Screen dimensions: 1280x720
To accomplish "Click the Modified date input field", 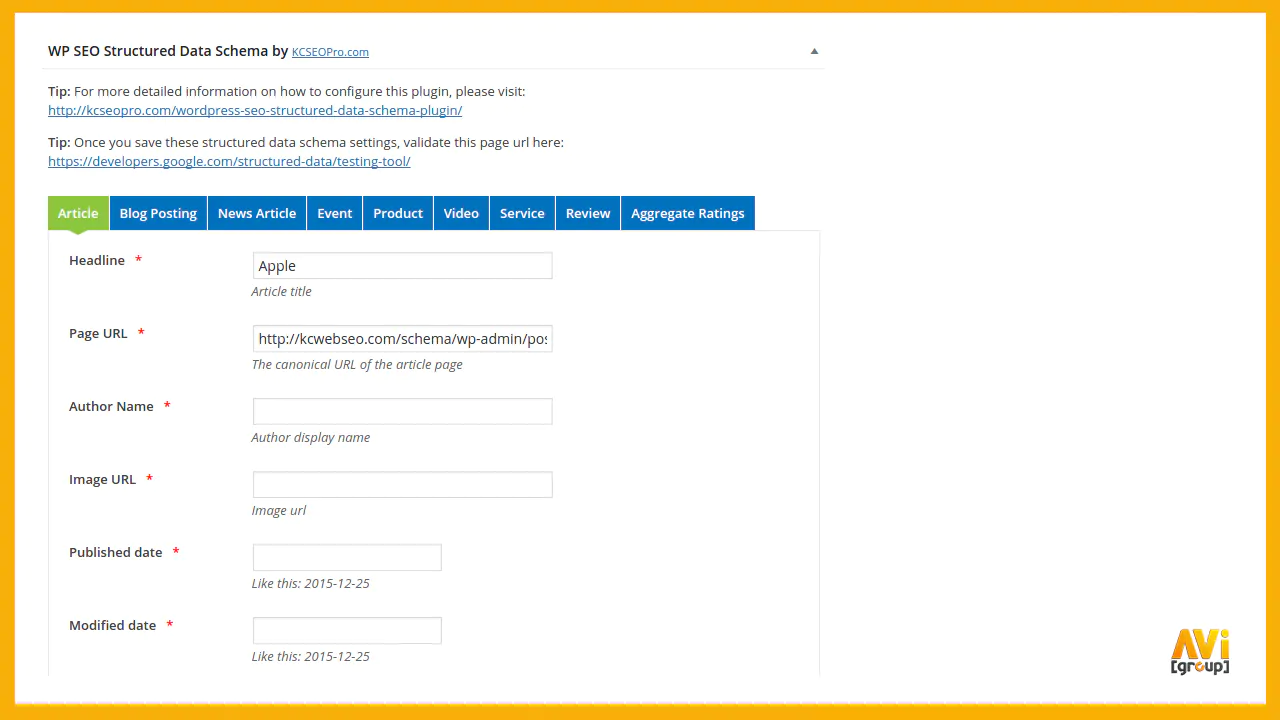I will click(347, 631).
